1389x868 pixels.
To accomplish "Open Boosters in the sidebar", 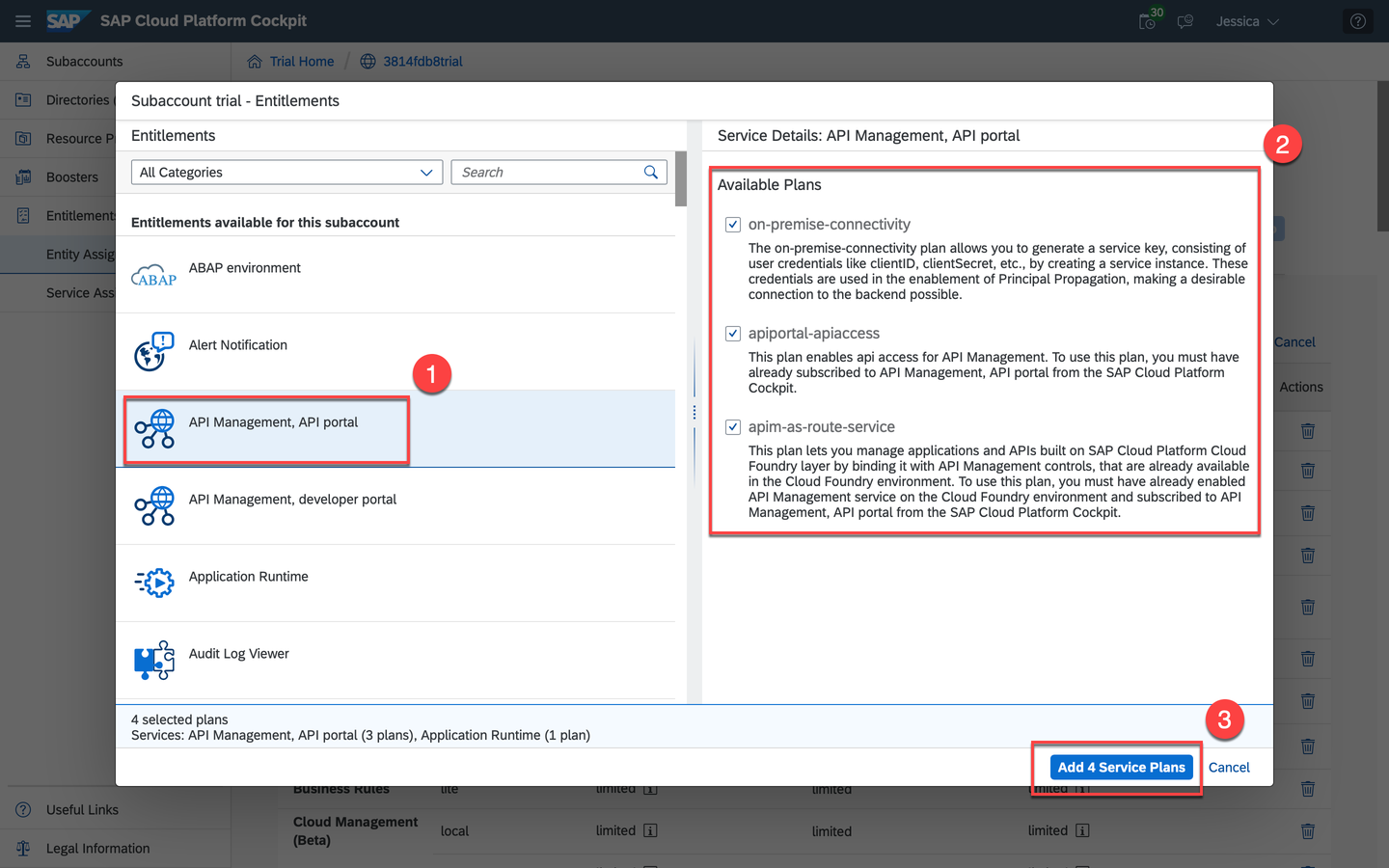I will [x=72, y=176].
